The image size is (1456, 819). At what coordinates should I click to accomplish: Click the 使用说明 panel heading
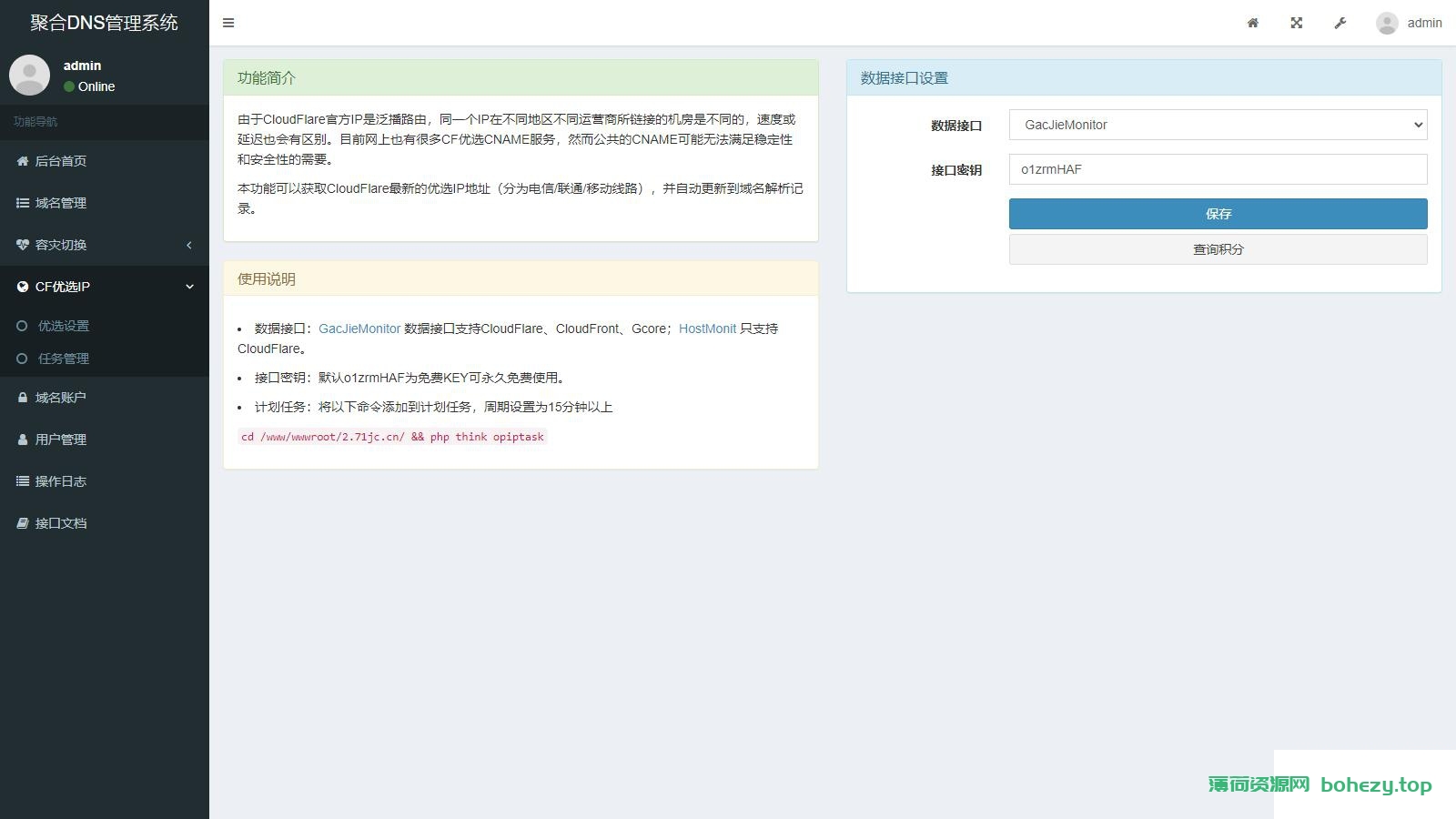(x=521, y=279)
